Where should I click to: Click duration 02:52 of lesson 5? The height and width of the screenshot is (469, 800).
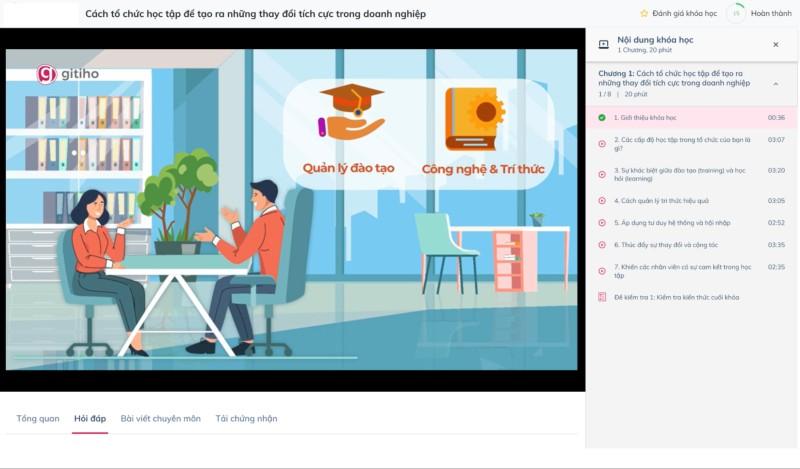point(776,223)
